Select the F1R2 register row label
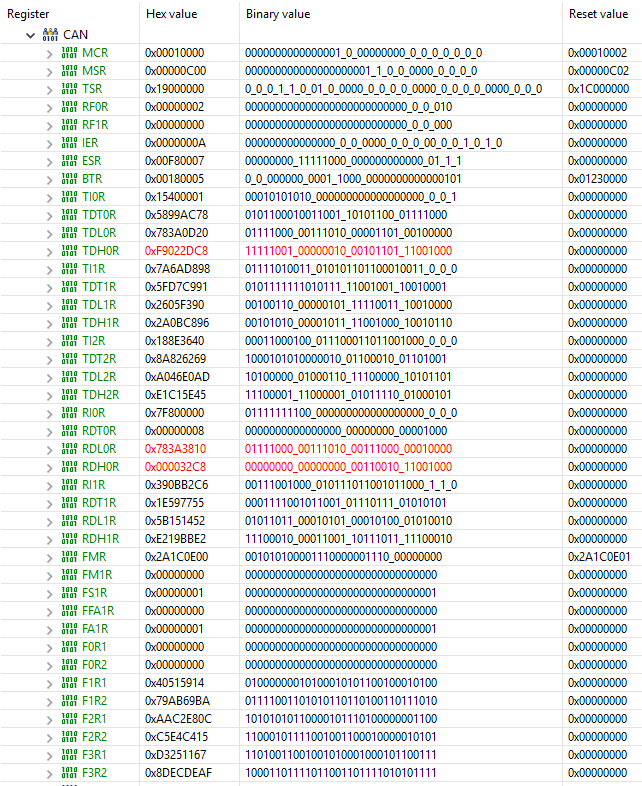Screen dimensions: 642x786 point(95,701)
